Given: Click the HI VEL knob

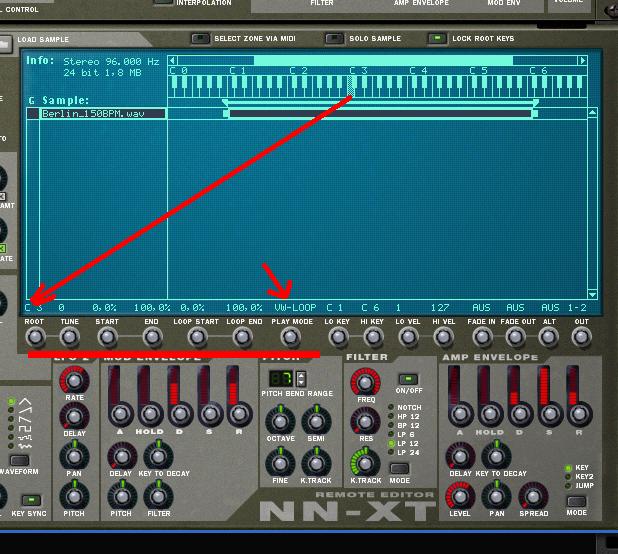Looking at the screenshot, I should tap(443, 337).
